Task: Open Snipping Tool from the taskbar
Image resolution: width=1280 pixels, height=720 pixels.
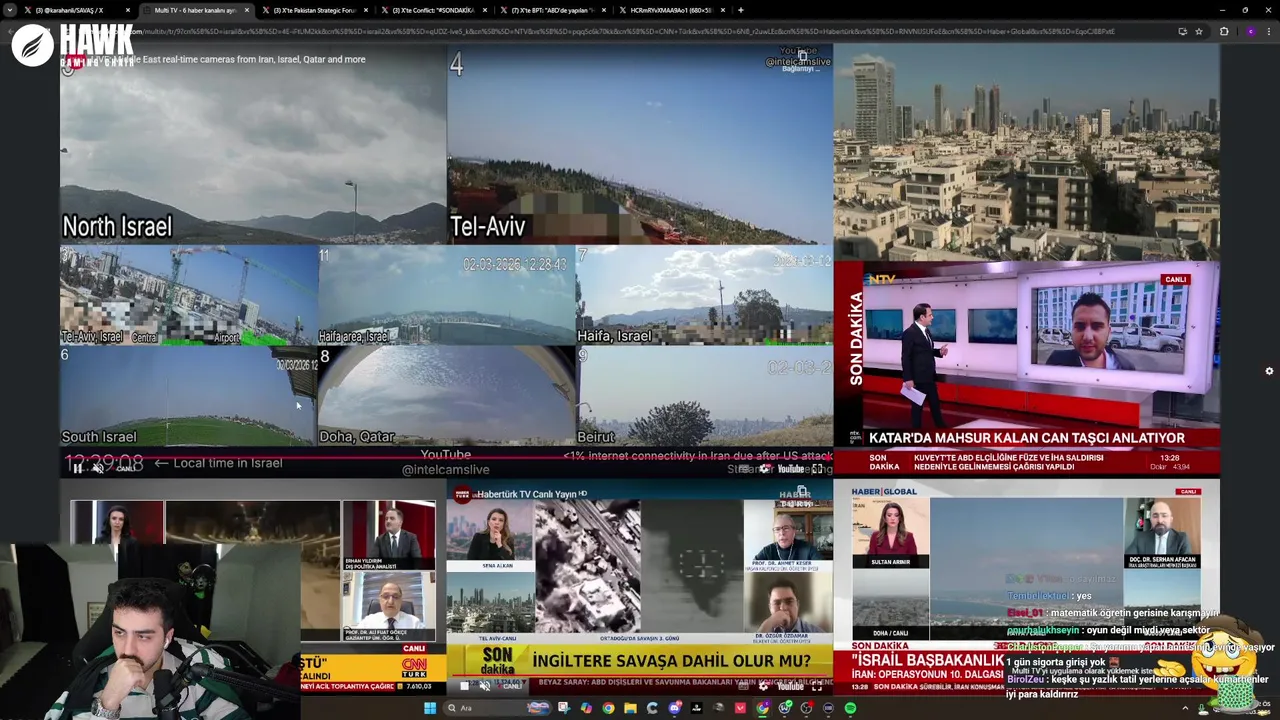Action: 564,708
